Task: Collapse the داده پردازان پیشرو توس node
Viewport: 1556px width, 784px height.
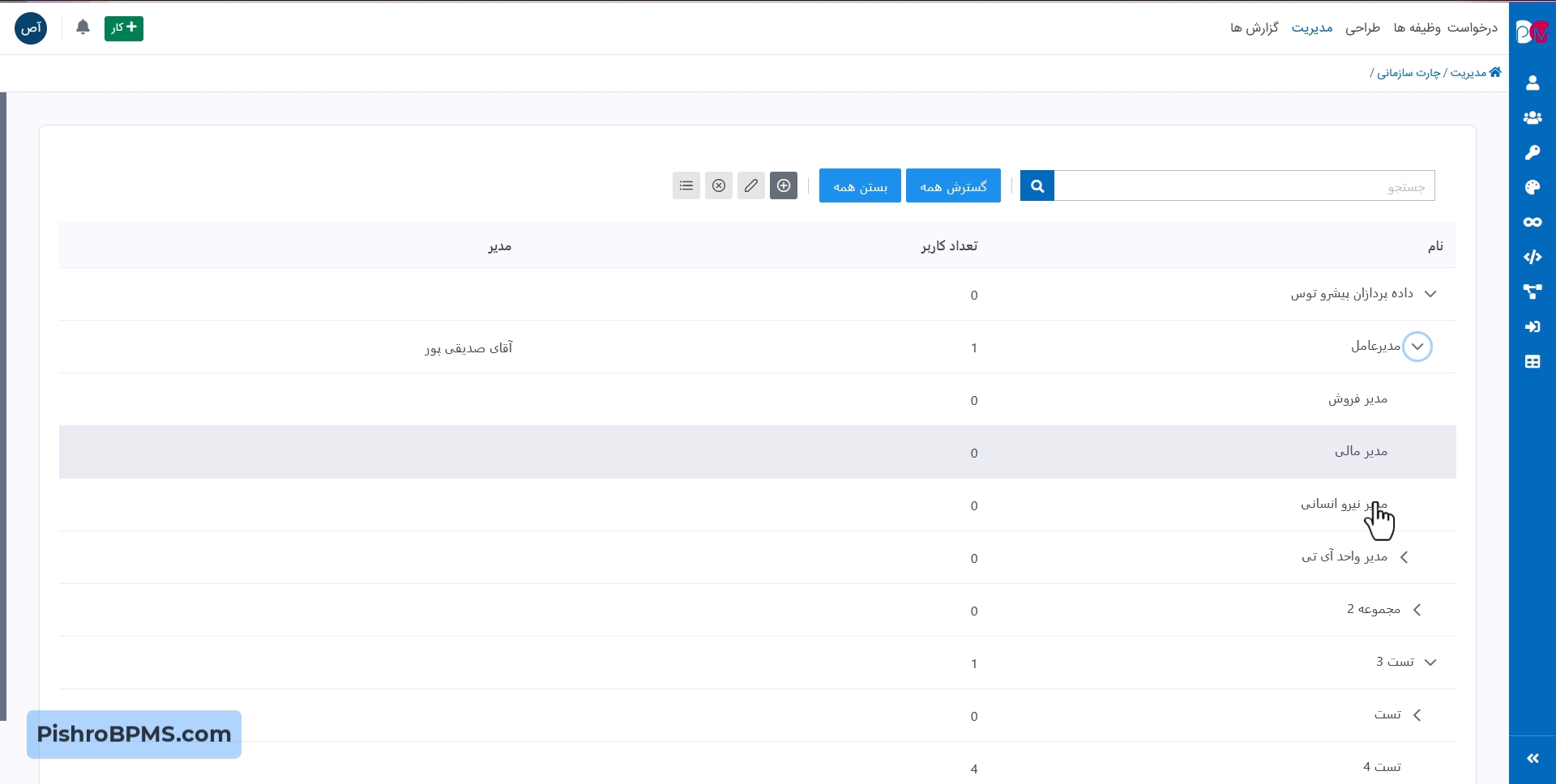Action: pos(1430,294)
